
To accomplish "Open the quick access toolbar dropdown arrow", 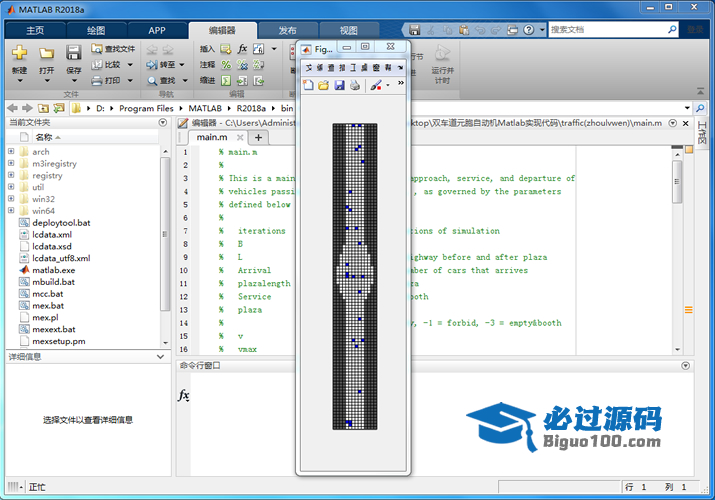I will coord(542,30).
